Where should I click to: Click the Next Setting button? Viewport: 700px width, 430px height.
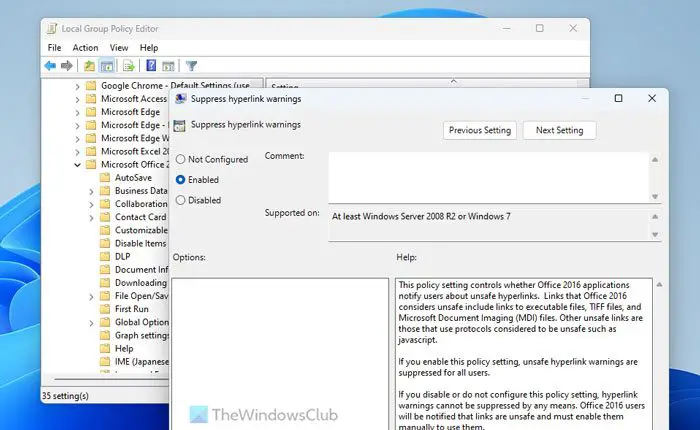(559, 130)
